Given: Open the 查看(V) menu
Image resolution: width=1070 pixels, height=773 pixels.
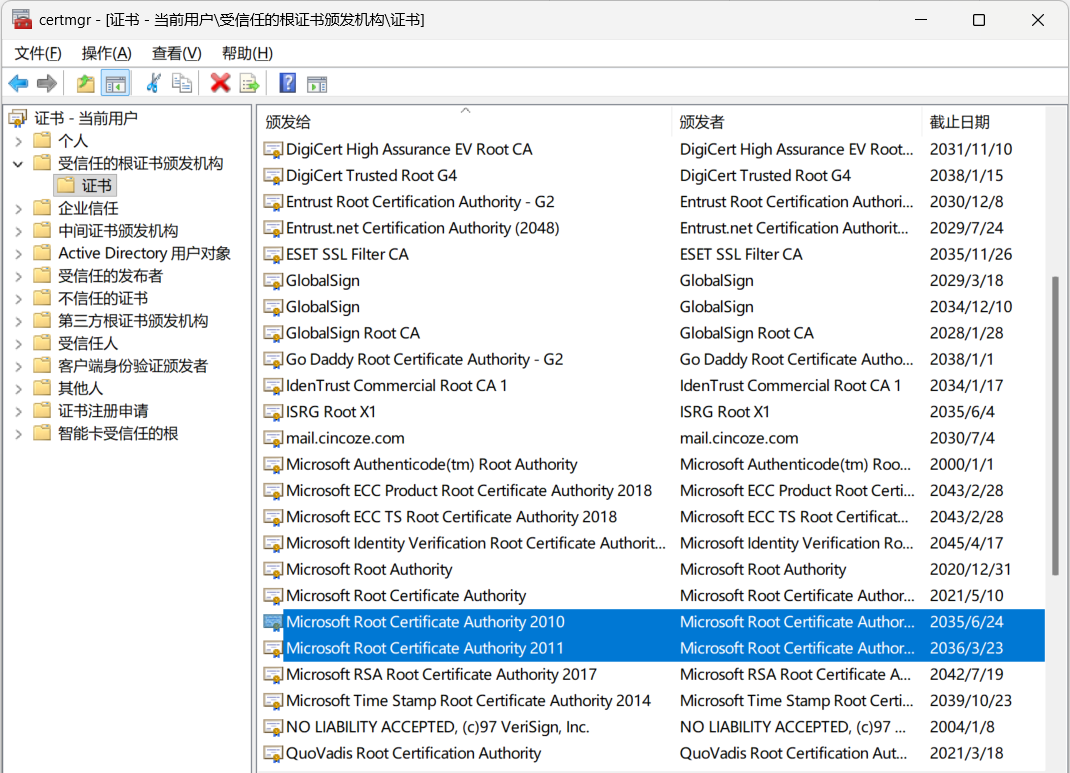Looking at the screenshot, I should point(177,53).
